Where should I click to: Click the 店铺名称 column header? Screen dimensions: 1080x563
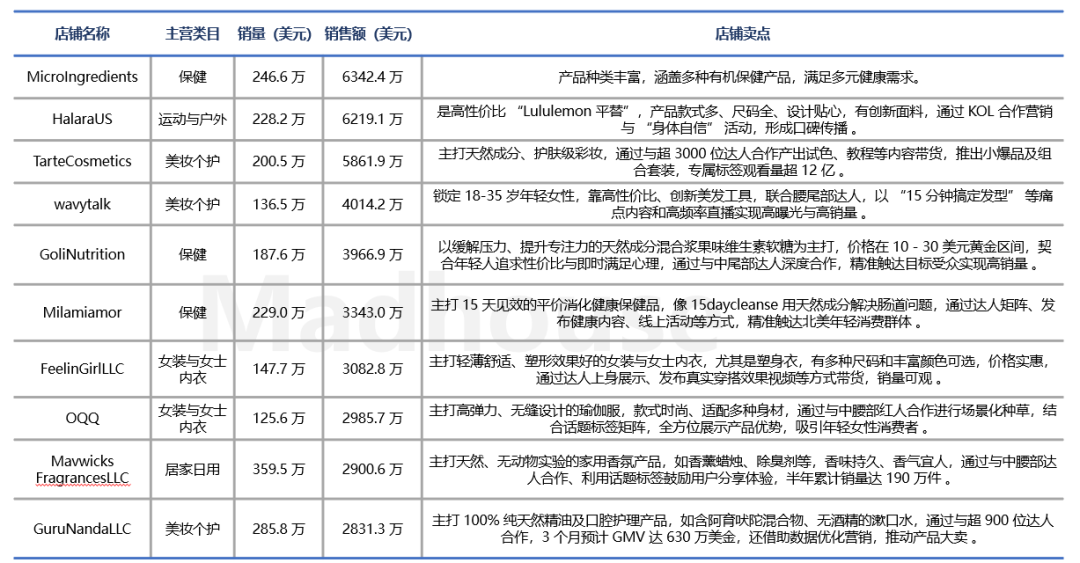coord(82,34)
